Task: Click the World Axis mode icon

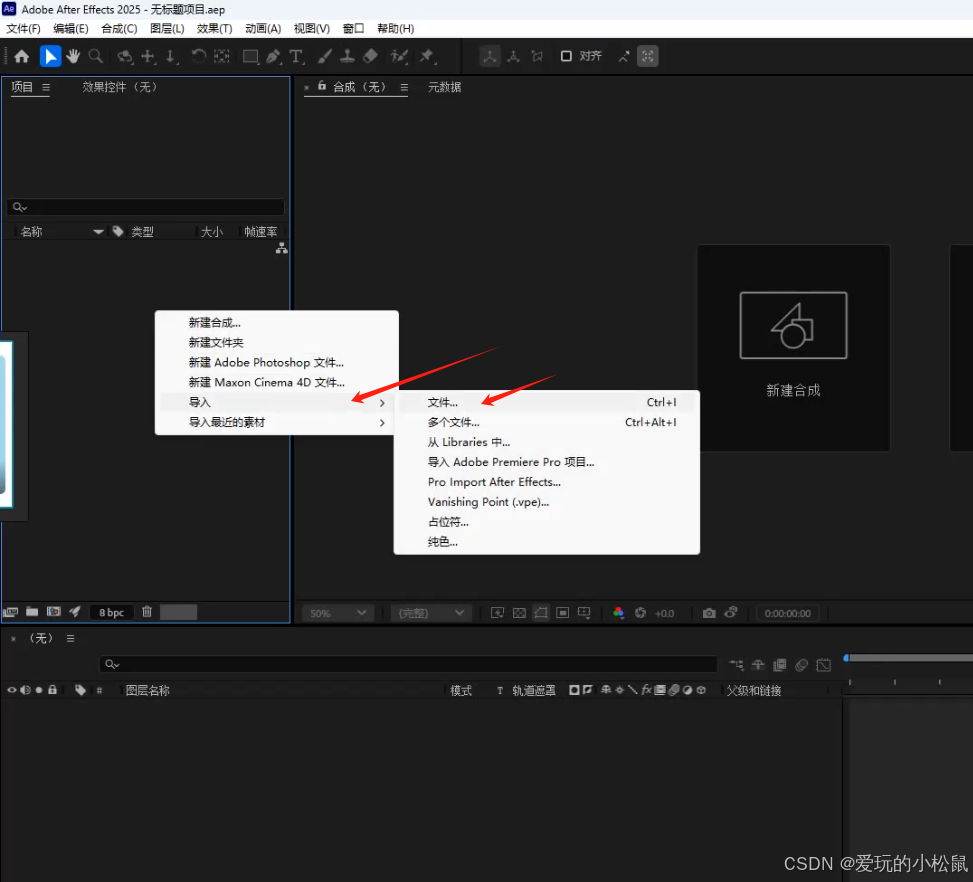Action: 513,56
